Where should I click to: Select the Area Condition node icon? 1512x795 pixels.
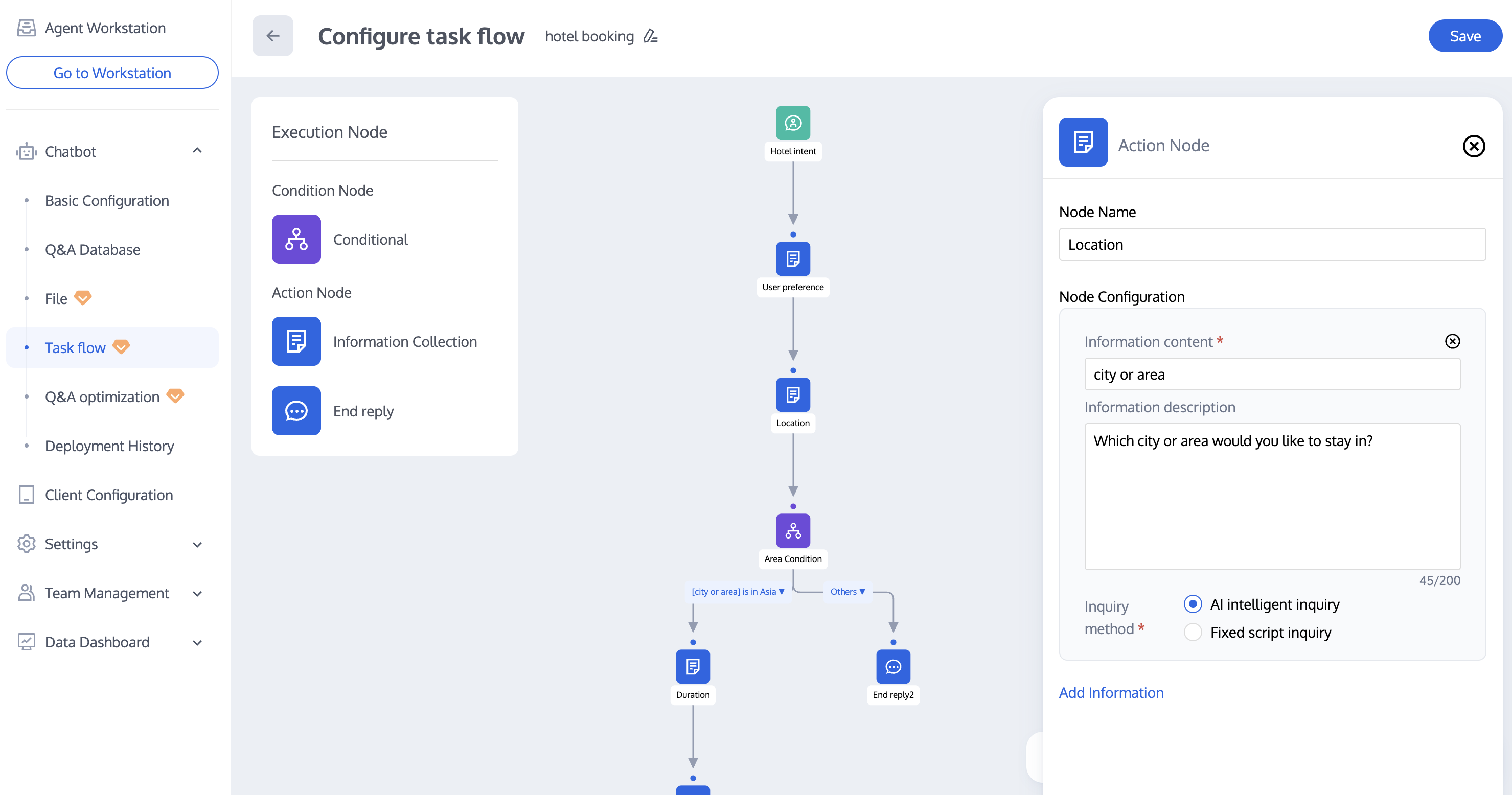tap(792, 530)
